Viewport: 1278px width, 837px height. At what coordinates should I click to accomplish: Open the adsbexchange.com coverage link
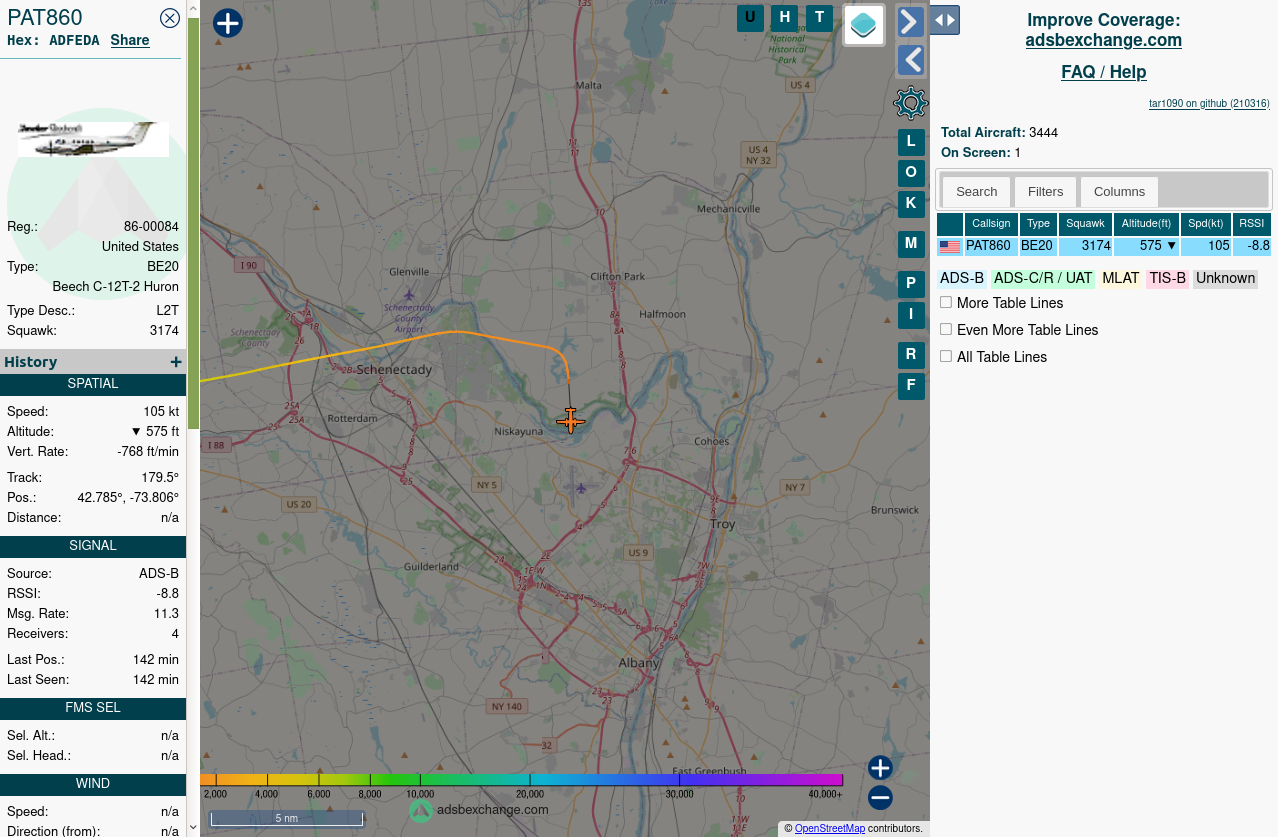coord(1104,40)
